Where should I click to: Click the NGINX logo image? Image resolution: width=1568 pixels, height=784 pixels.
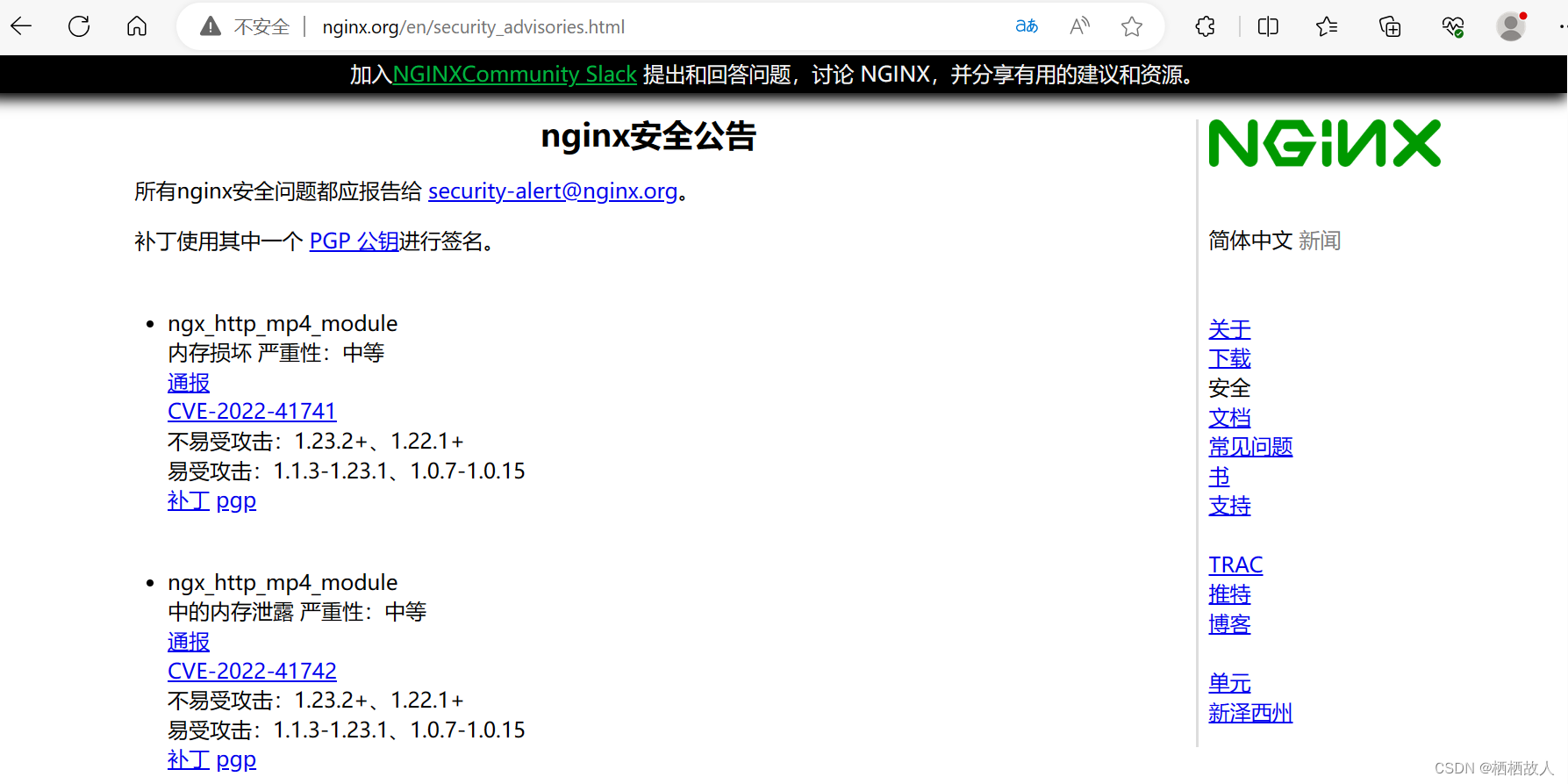[1324, 143]
